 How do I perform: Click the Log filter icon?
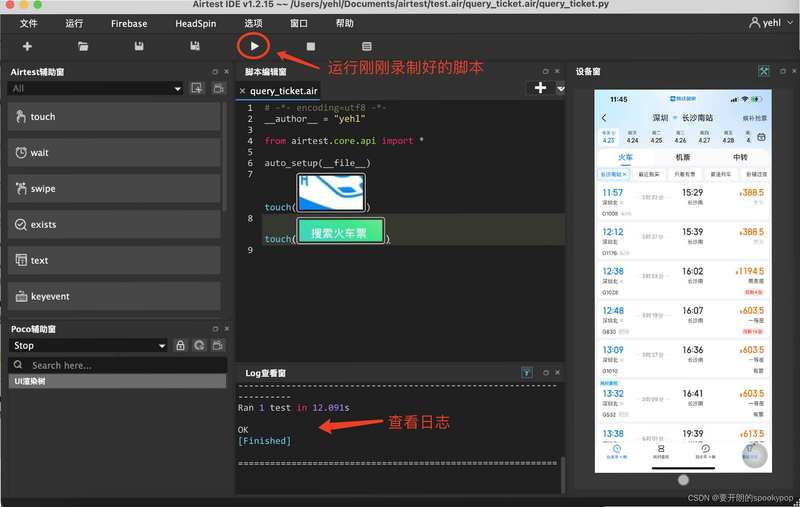coord(527,373)
